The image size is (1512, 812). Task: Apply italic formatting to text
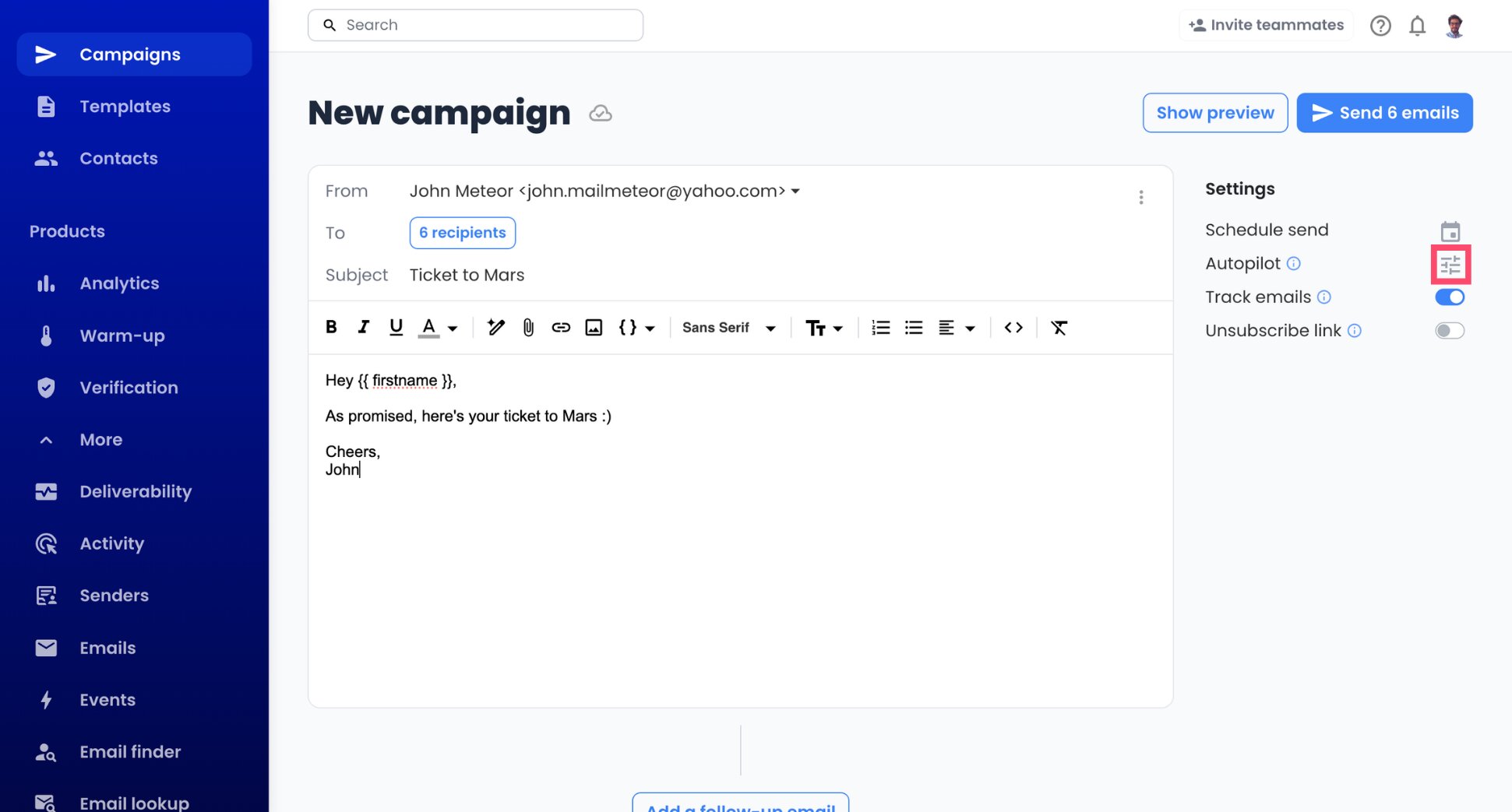(x=363, y=328)
